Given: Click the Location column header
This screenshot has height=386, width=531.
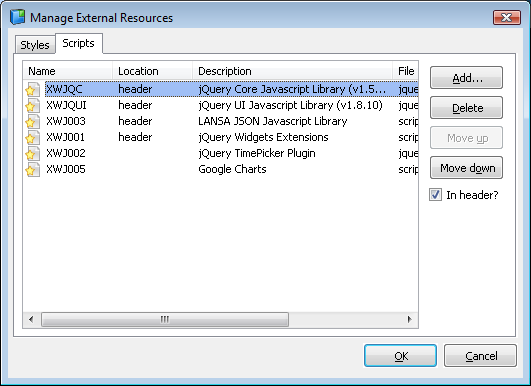Looking at the screenshot, I should point(152,71).
